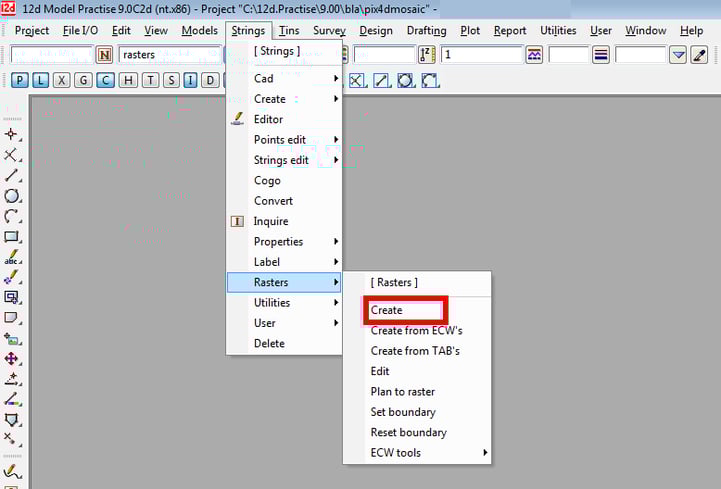Toggle the L snap button
Image resolution: width=721 pixels, height=489 pixels.
[x=40, y=80]
